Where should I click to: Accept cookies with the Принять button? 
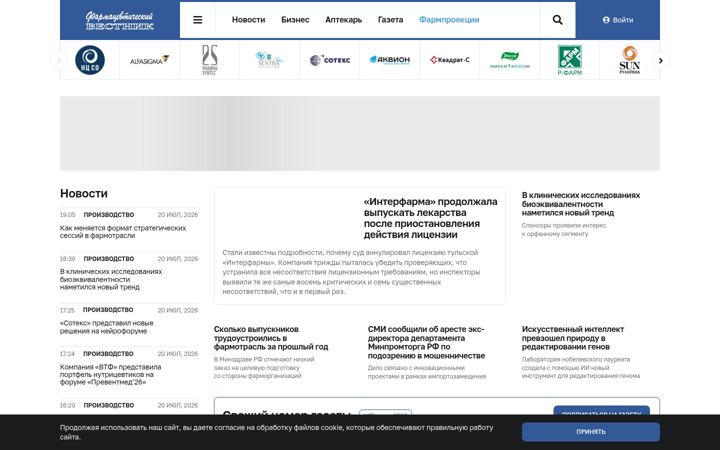click(591, 432)
